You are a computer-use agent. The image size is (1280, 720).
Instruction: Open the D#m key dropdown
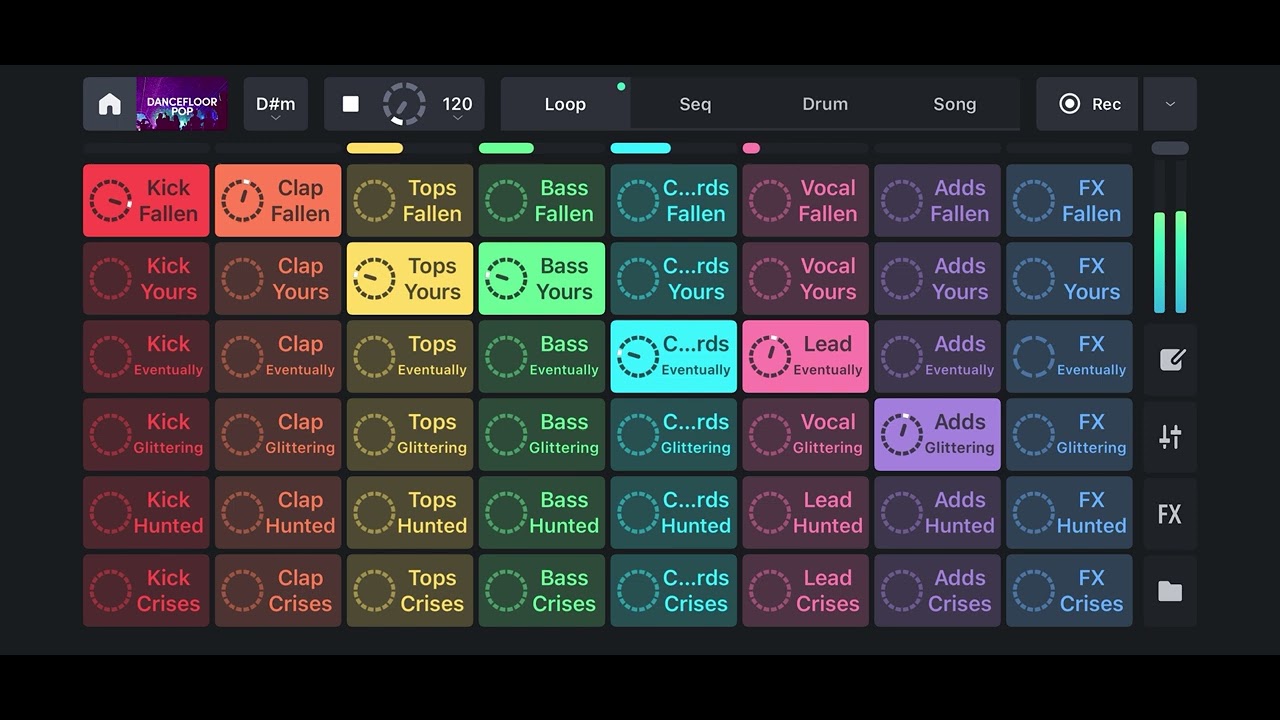pyautogui.click(x=276, y=104)
